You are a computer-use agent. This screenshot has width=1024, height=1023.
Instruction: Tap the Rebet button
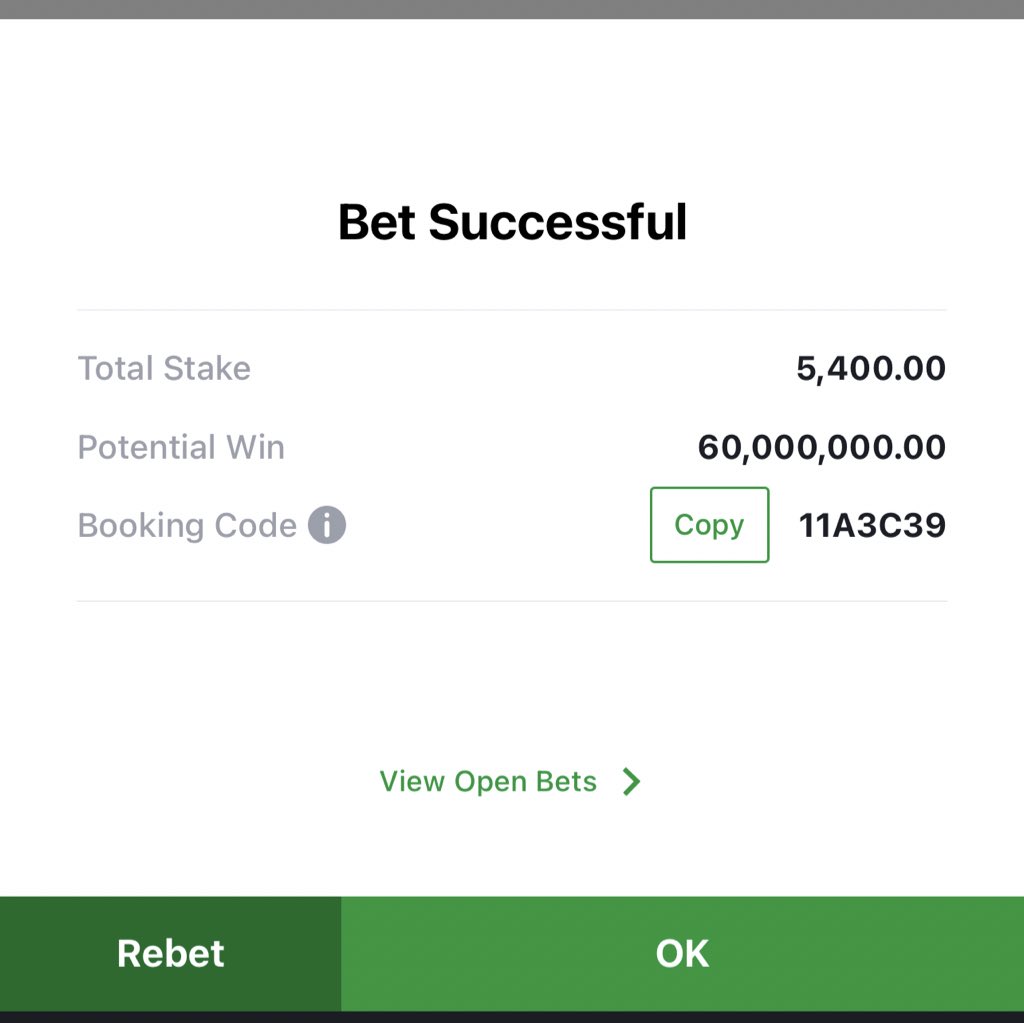point(170,953)
